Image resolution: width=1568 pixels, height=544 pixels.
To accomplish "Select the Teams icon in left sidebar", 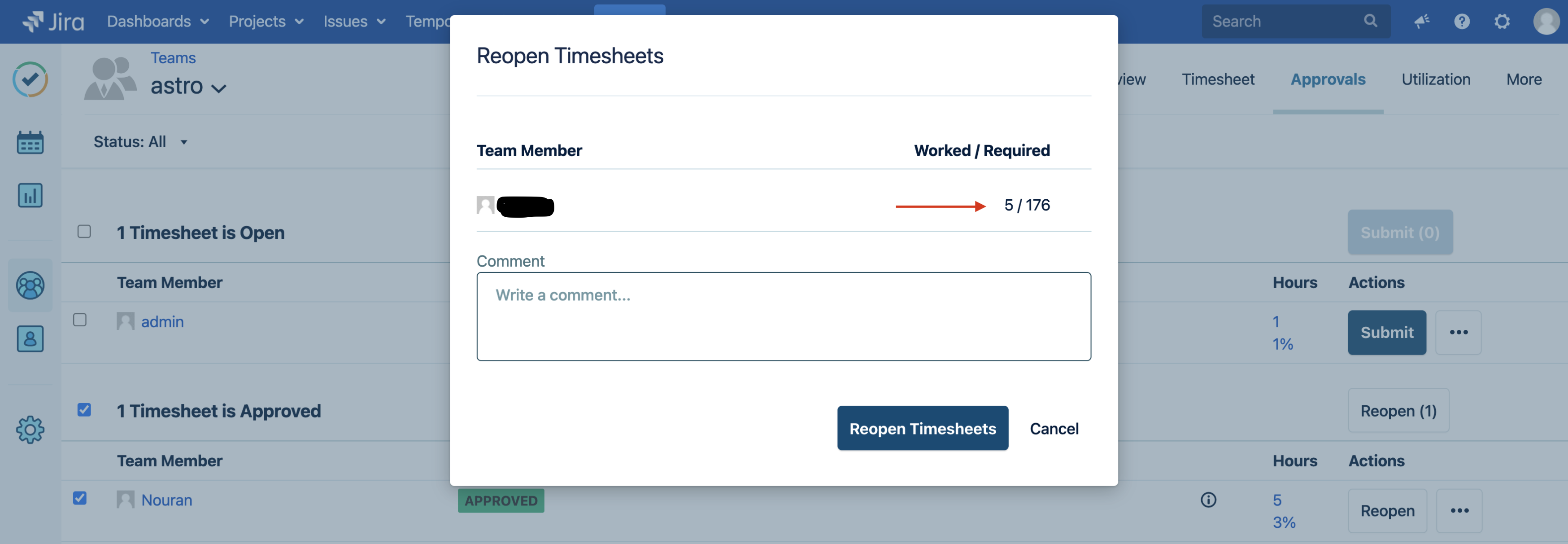I will pos(30,285).
